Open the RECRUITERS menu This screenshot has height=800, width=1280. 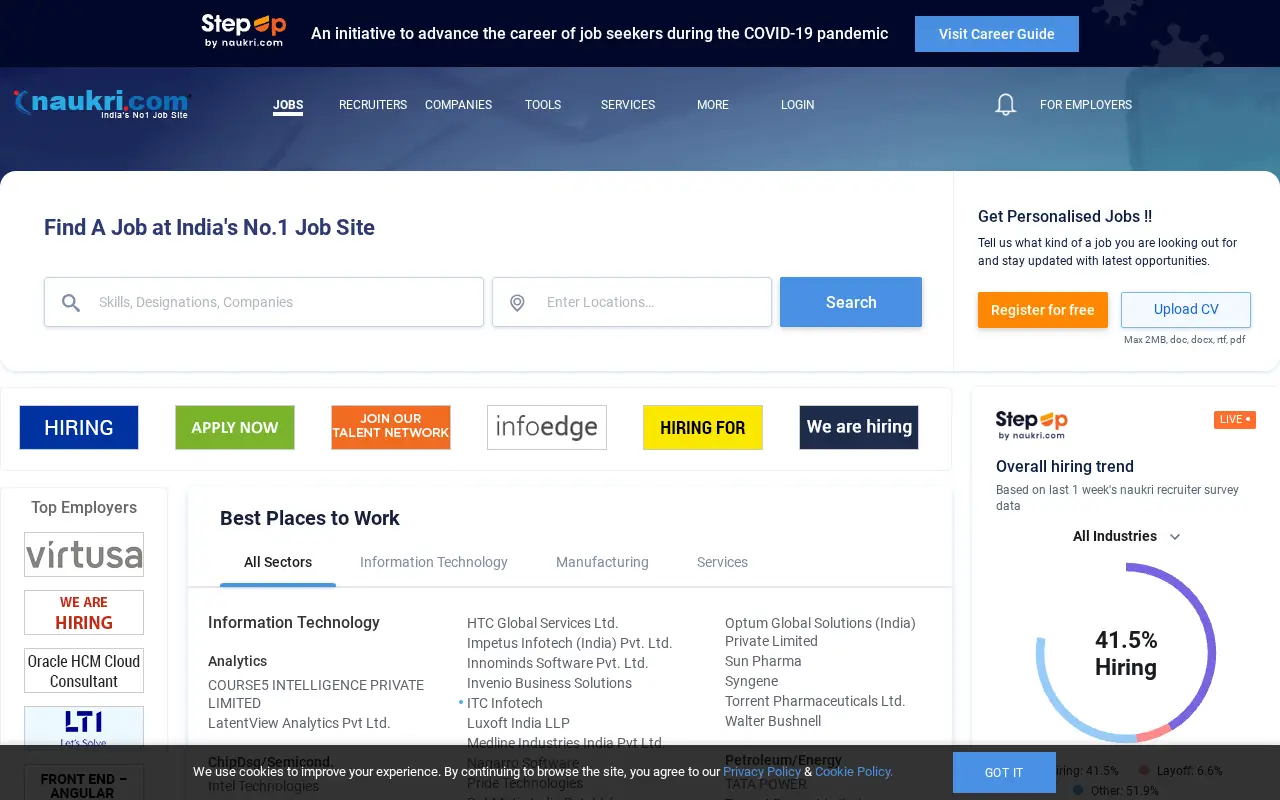(373, 105)
